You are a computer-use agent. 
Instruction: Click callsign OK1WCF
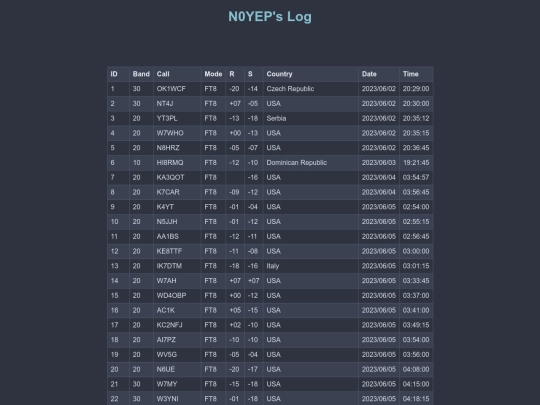pyautogui.click(x=171, y=89)
